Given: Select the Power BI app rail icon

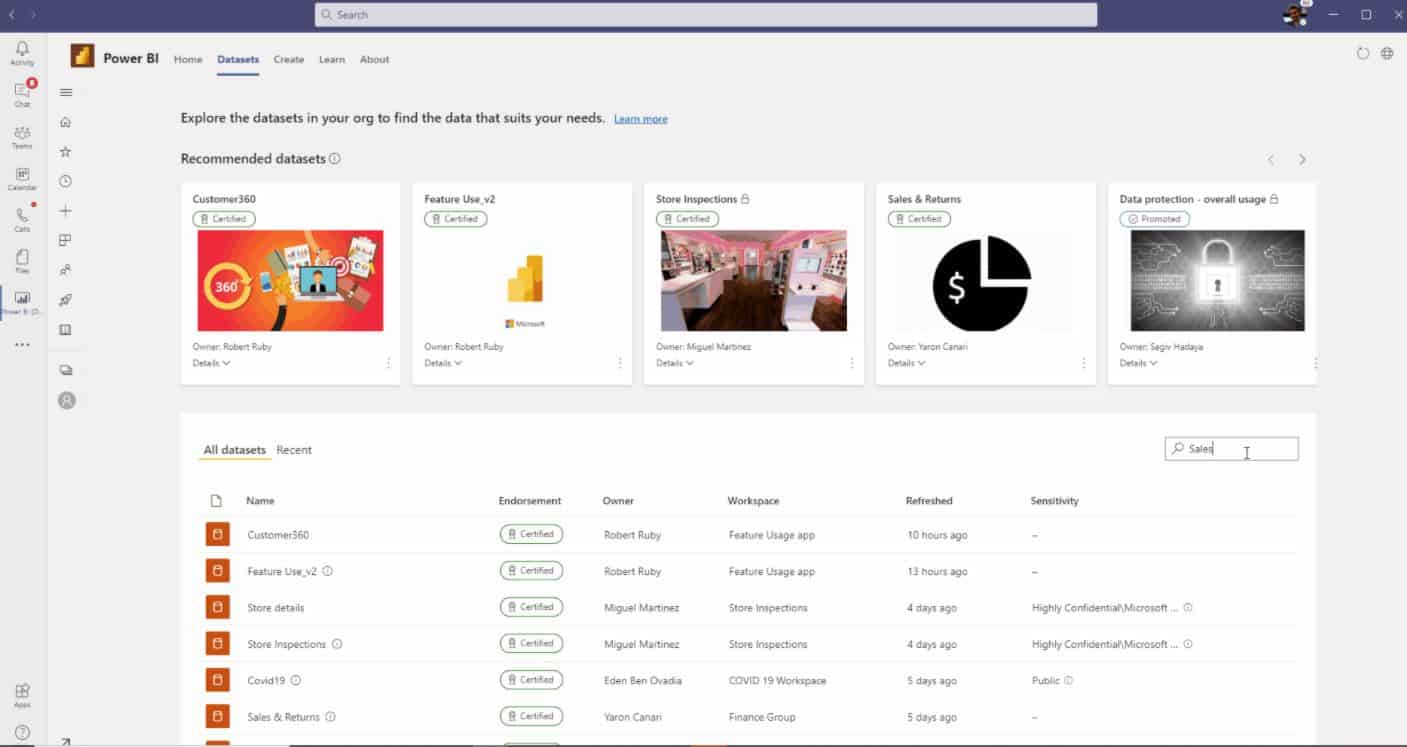Looking at the screenshot, I should pos(22,303).
